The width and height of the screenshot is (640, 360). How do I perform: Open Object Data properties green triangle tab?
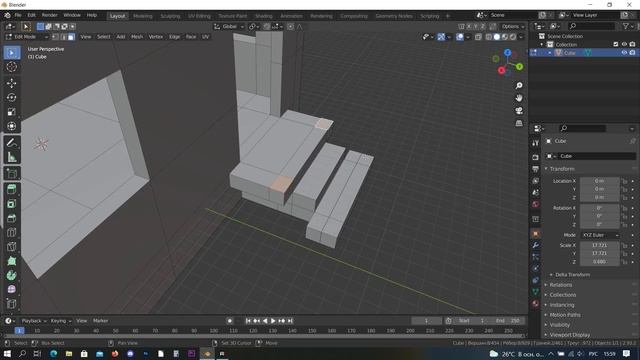(x=536, y=291)
